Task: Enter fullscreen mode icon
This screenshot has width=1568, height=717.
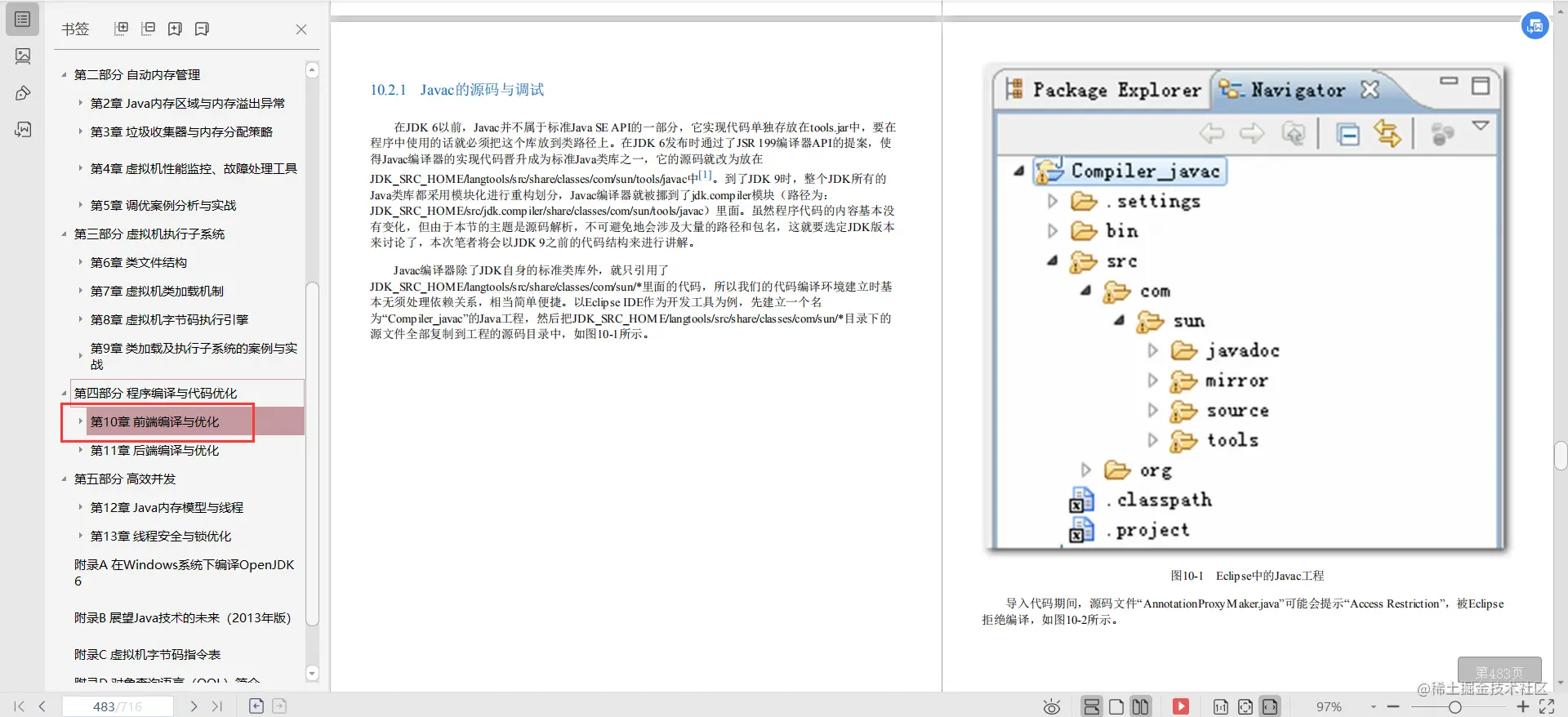Action: coord(1547,706)
